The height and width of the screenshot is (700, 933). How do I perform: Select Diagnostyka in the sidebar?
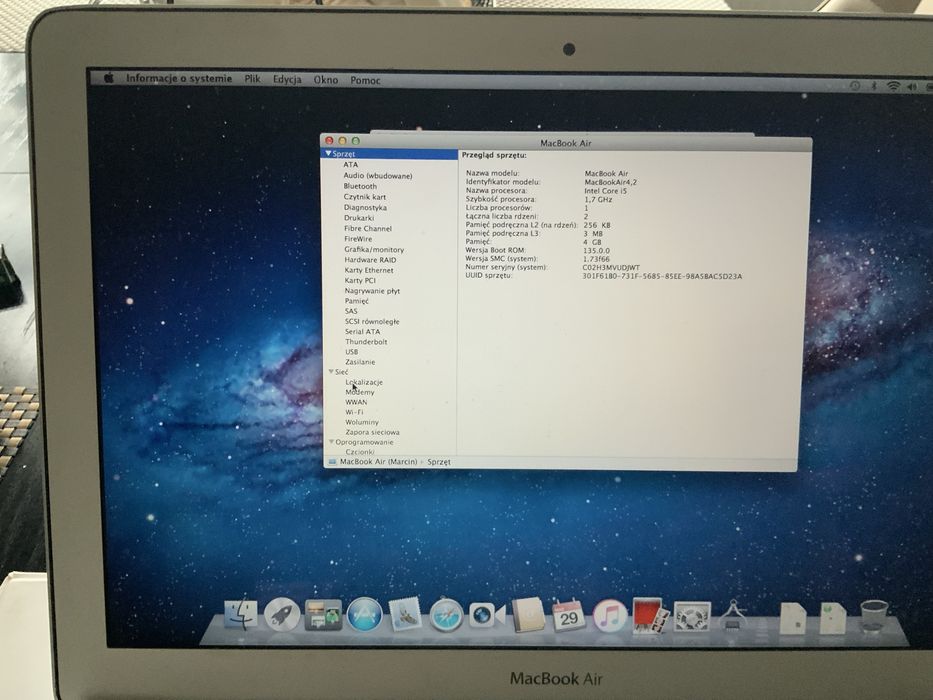[x=365, y=207]
